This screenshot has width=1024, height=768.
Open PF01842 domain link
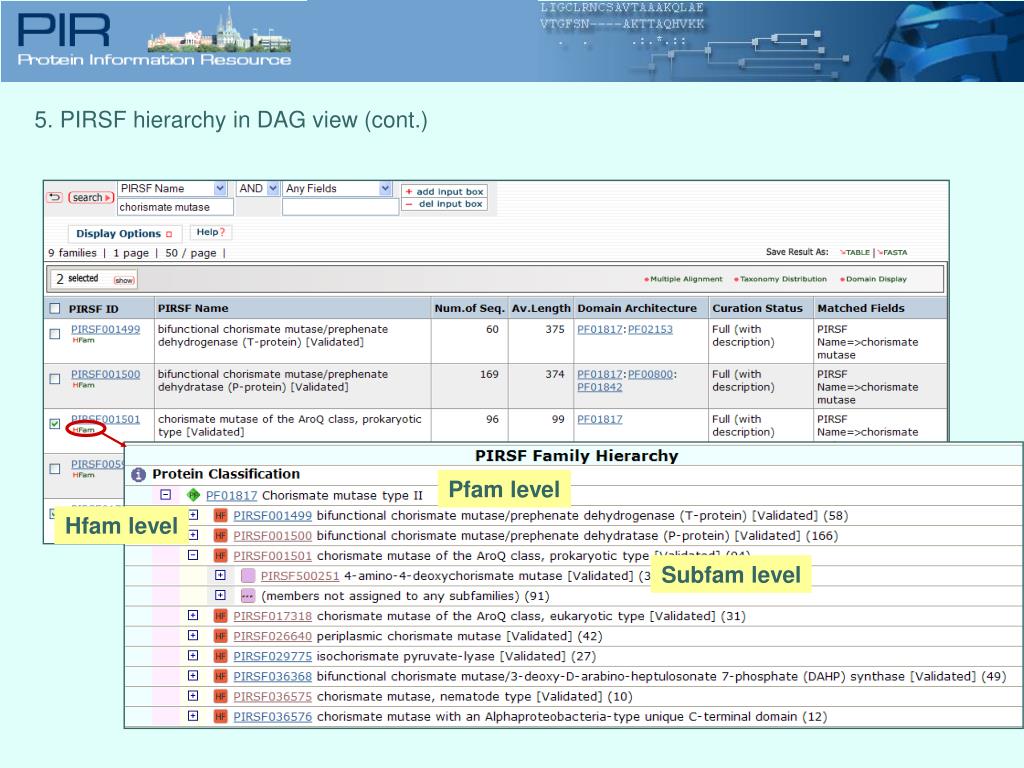[600, 387]
